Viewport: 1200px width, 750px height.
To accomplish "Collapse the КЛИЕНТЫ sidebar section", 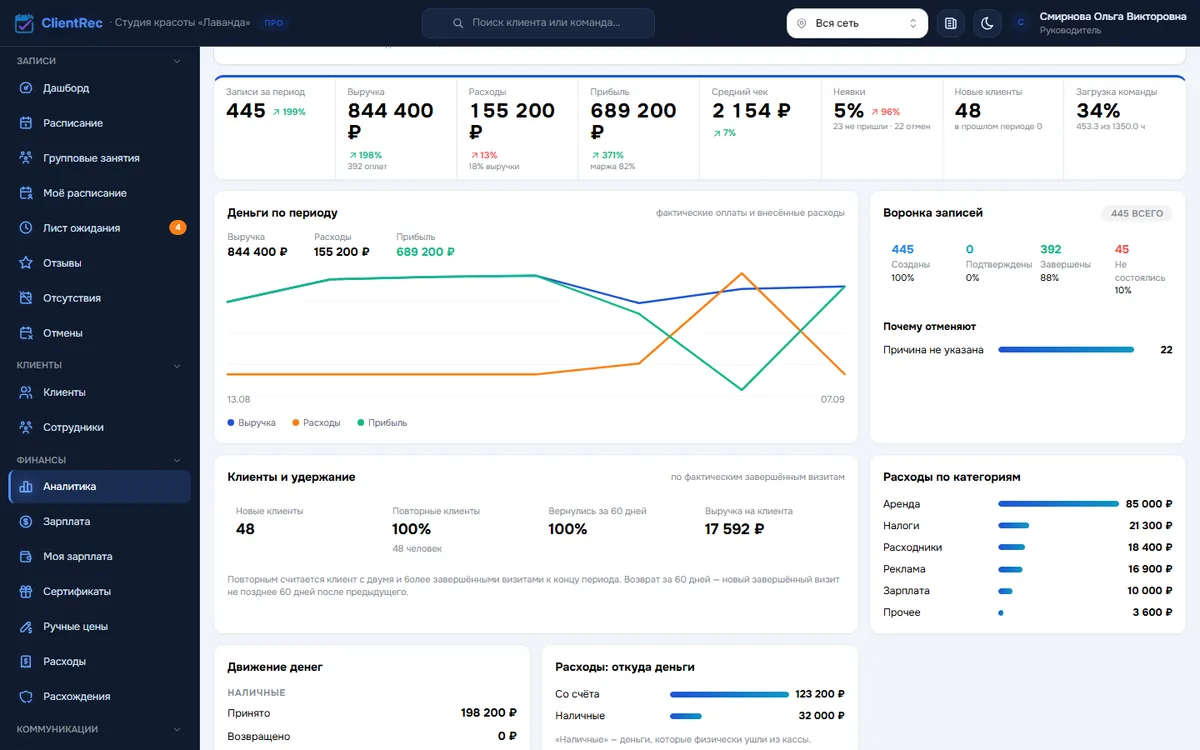I will tap(177, 365).
